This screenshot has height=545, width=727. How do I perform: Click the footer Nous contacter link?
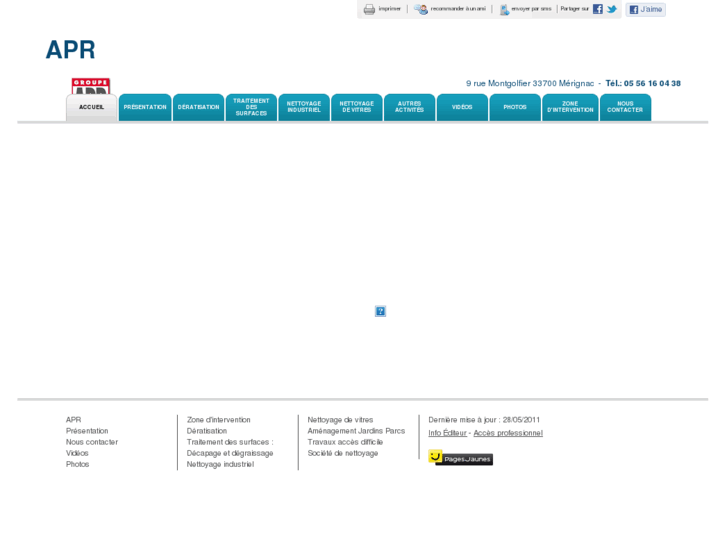tap(92, 442)
